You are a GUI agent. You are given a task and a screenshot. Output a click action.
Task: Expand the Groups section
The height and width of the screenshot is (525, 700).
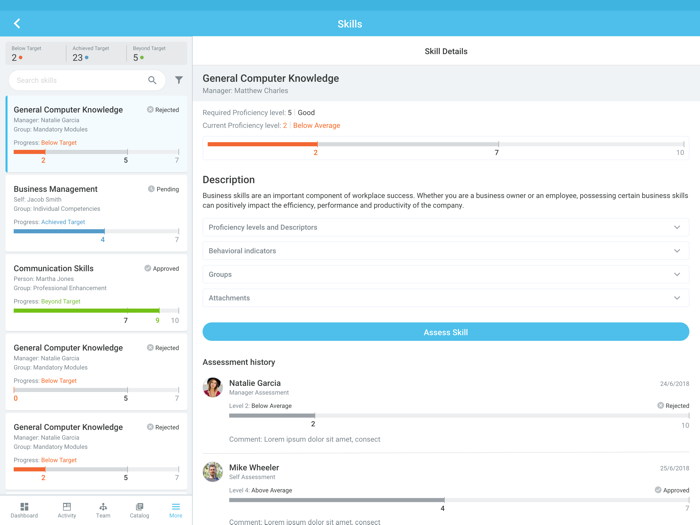click(x=446, y=275)
